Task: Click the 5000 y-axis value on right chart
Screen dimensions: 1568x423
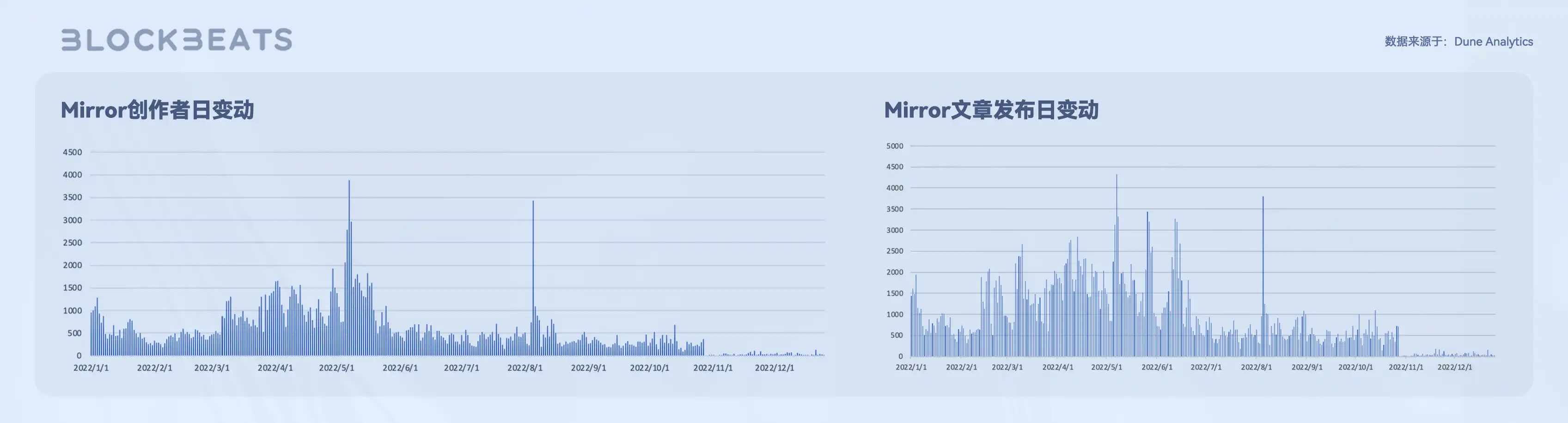Action: [x=896, y=146]
